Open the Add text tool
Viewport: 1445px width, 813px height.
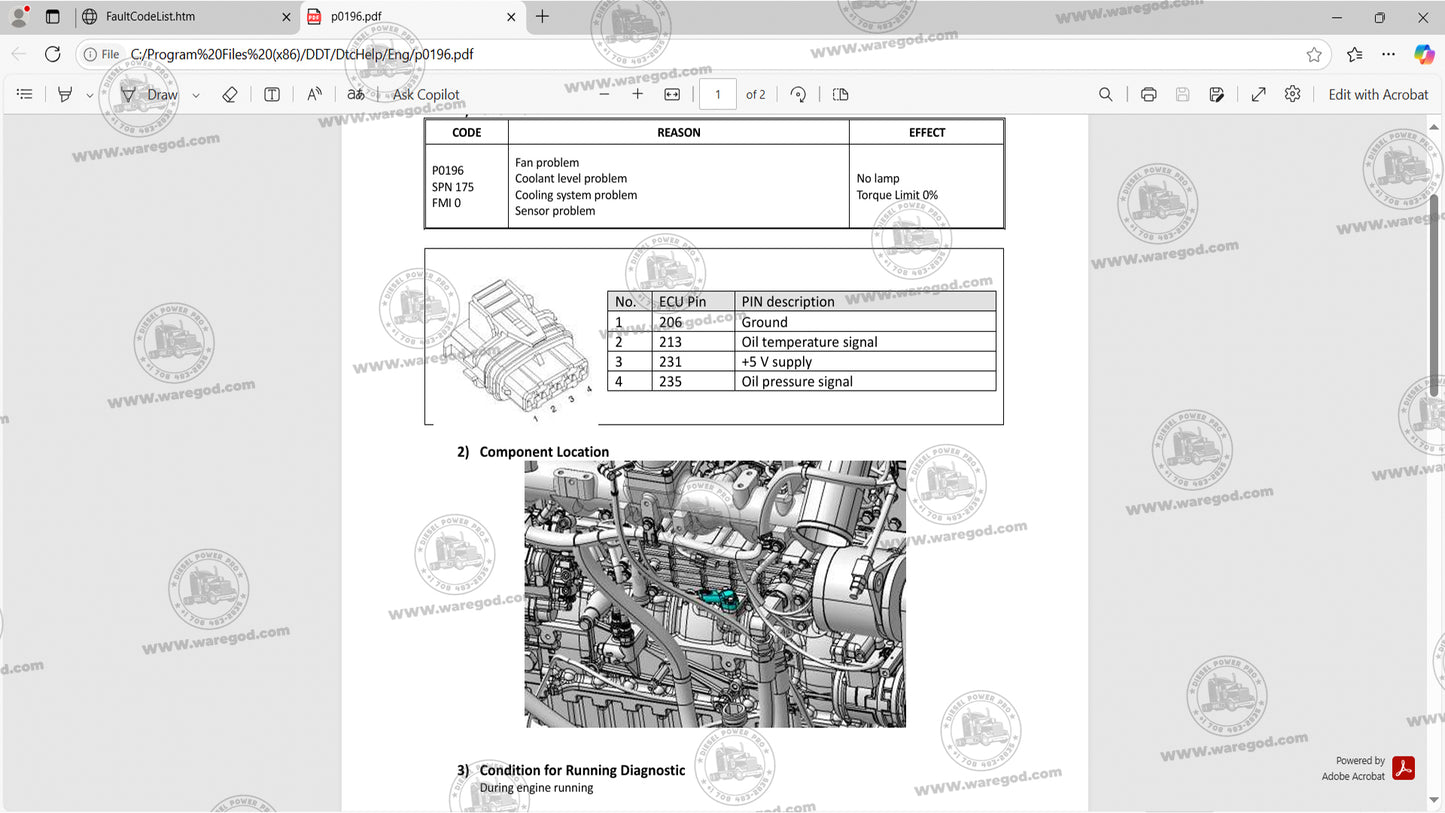pos(271,94)
